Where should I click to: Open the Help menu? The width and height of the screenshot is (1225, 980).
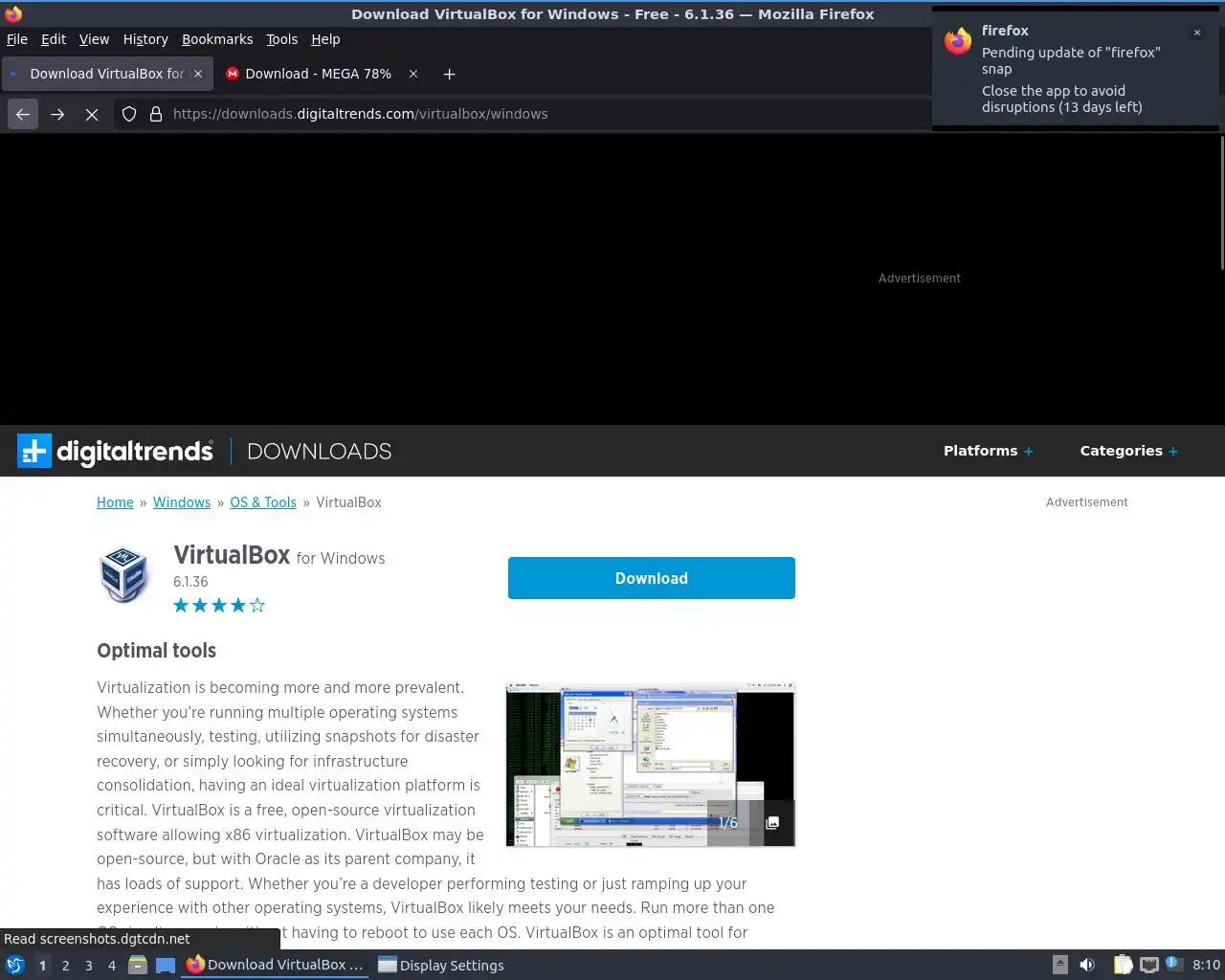click(325, 39)
